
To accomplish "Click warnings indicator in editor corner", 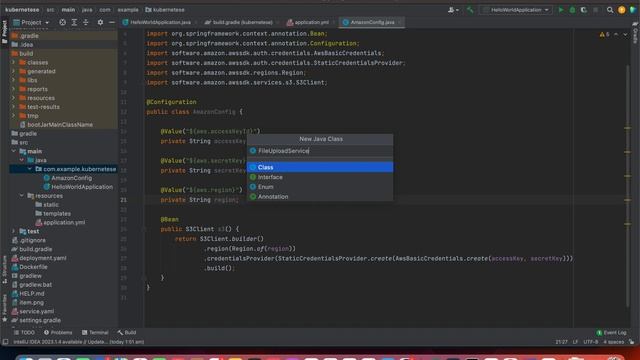I will click(x=604, y=35).
